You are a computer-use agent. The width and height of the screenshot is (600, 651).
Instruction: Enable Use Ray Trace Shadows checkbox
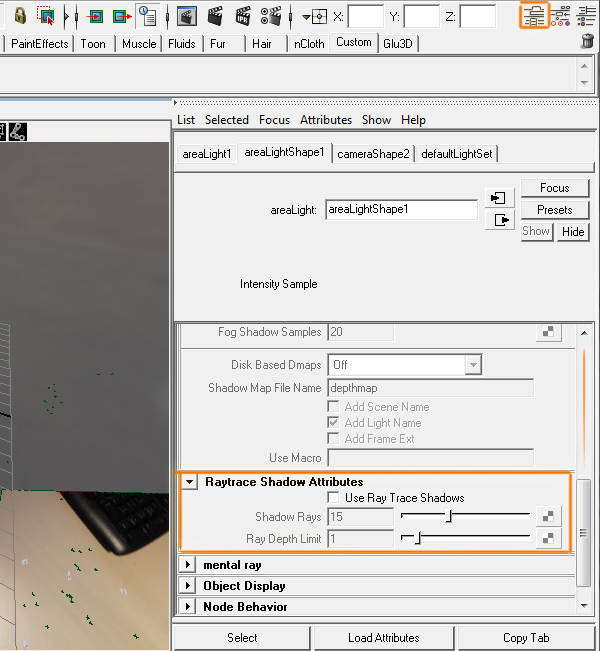(x=333, y=497)
